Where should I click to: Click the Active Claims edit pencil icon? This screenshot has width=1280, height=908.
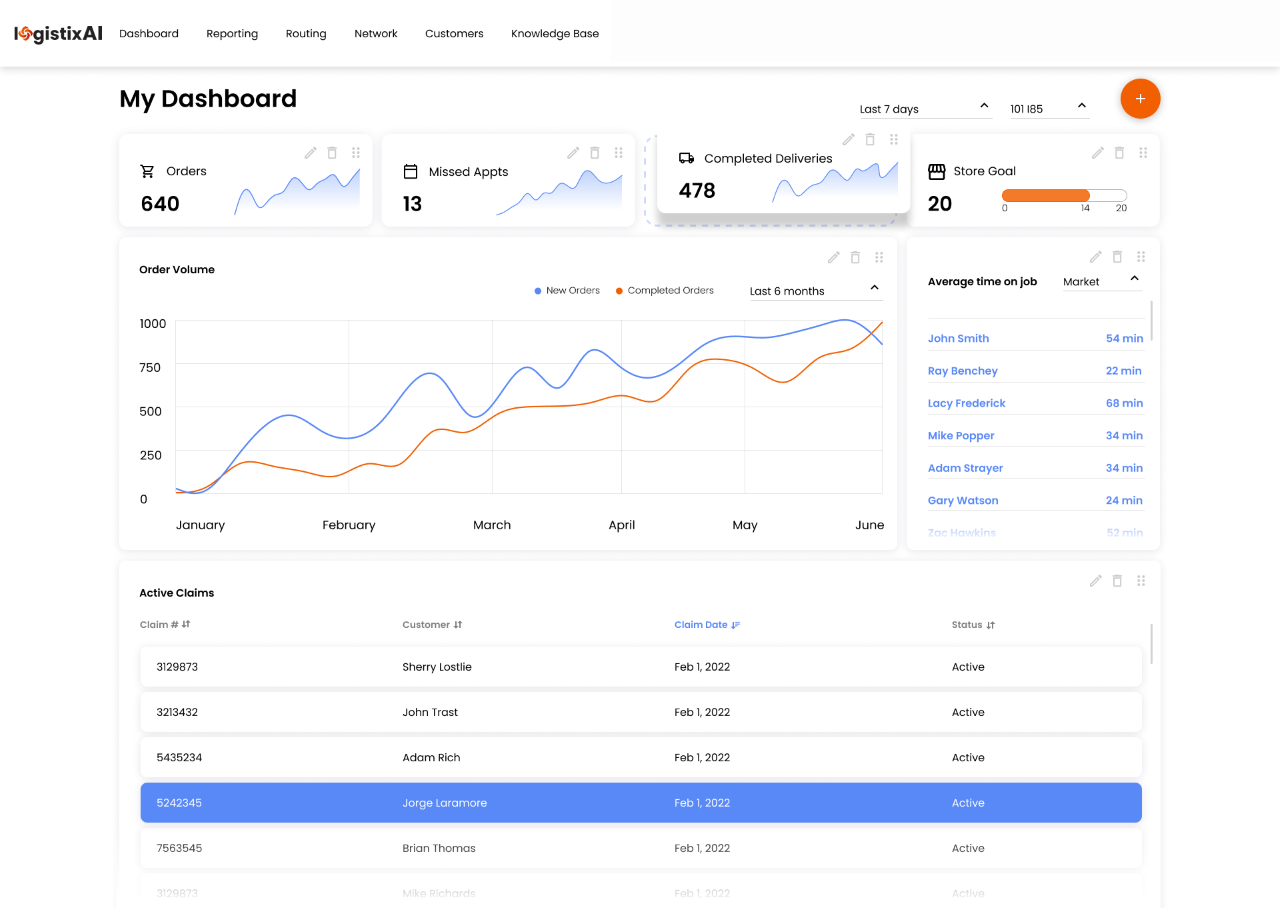pos(1095,581)
